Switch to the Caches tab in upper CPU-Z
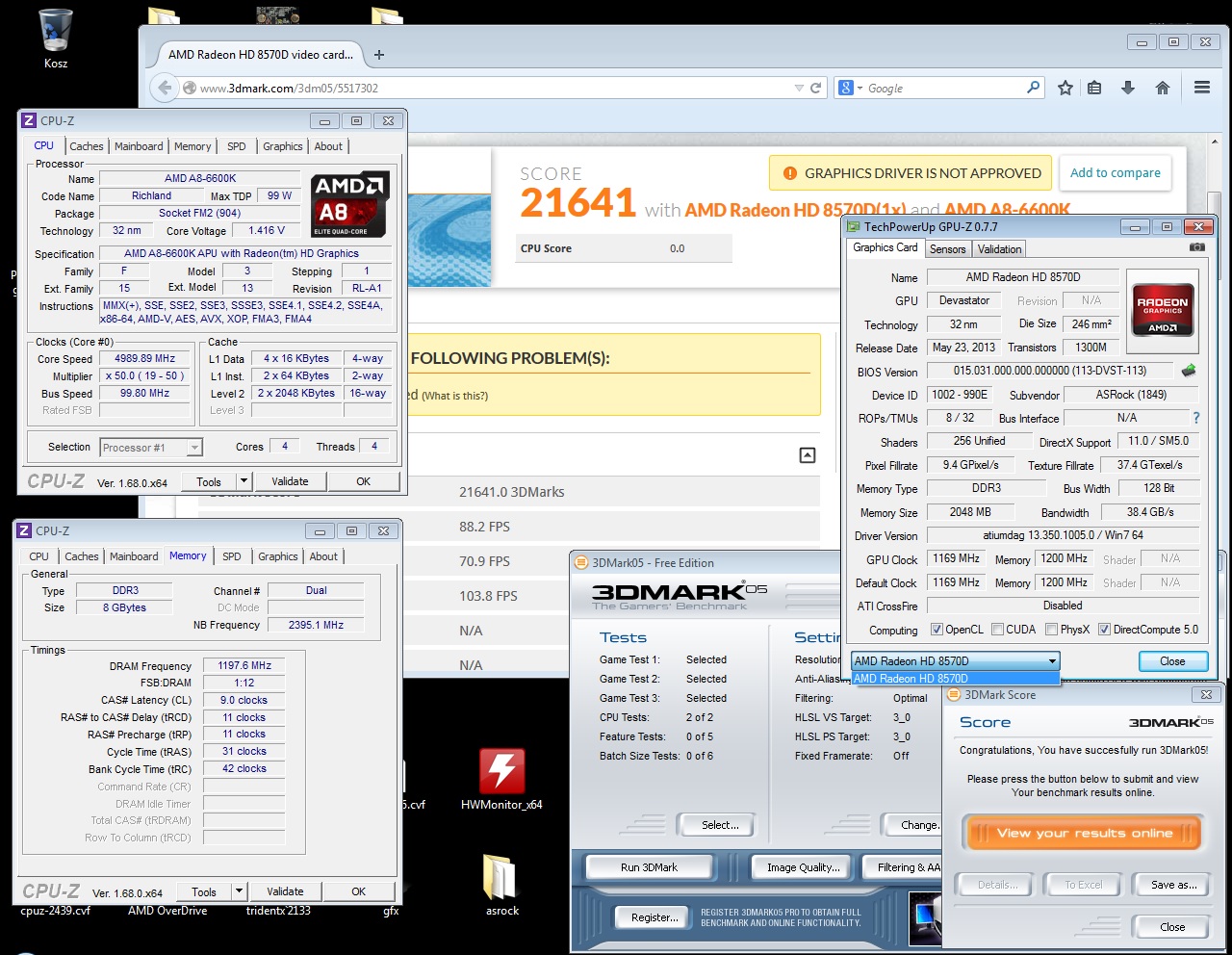This screenshot has width=1232, height=955. [86, 146]
